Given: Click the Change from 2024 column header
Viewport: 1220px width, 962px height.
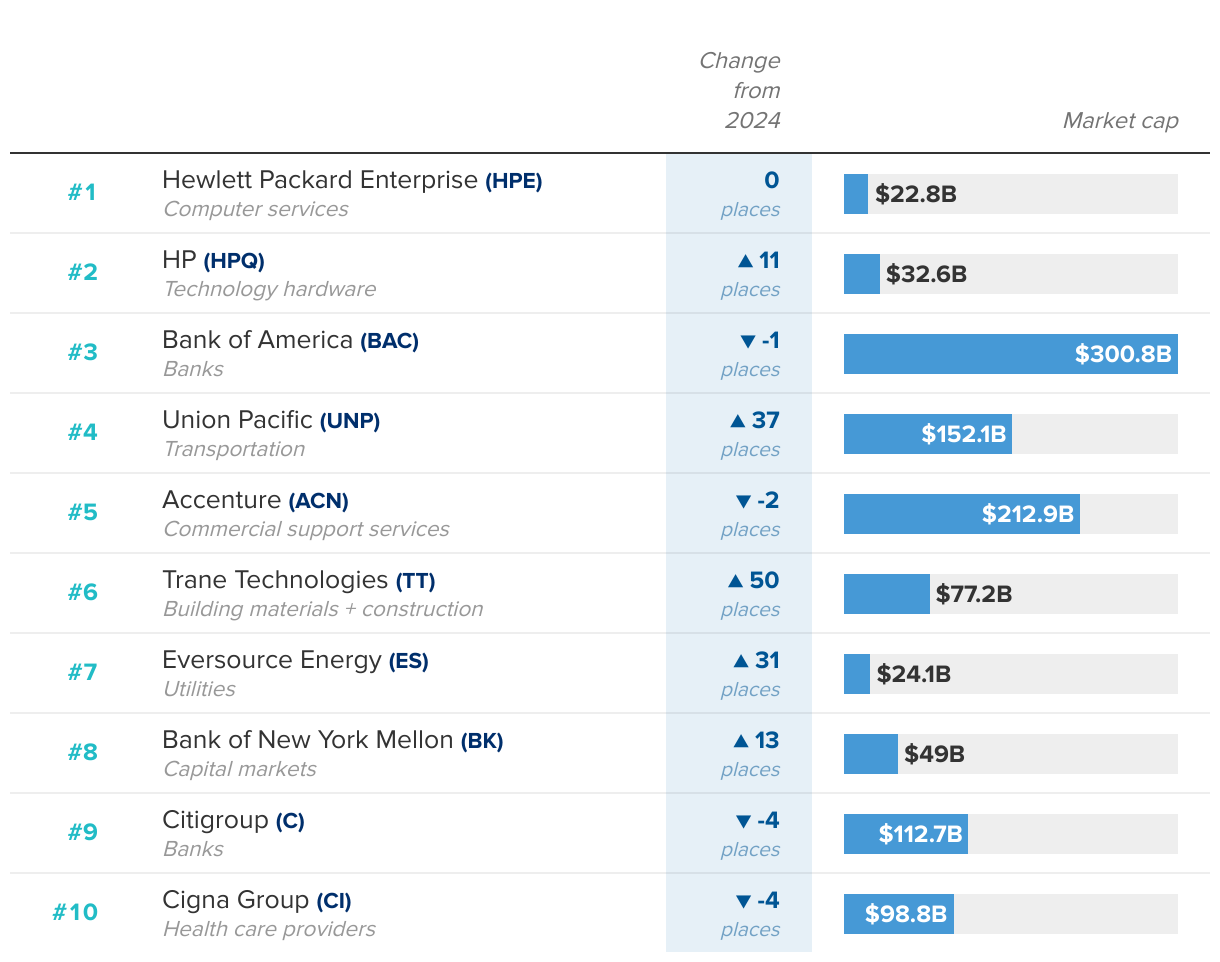Looking at the screenshot, I should 740,91.
